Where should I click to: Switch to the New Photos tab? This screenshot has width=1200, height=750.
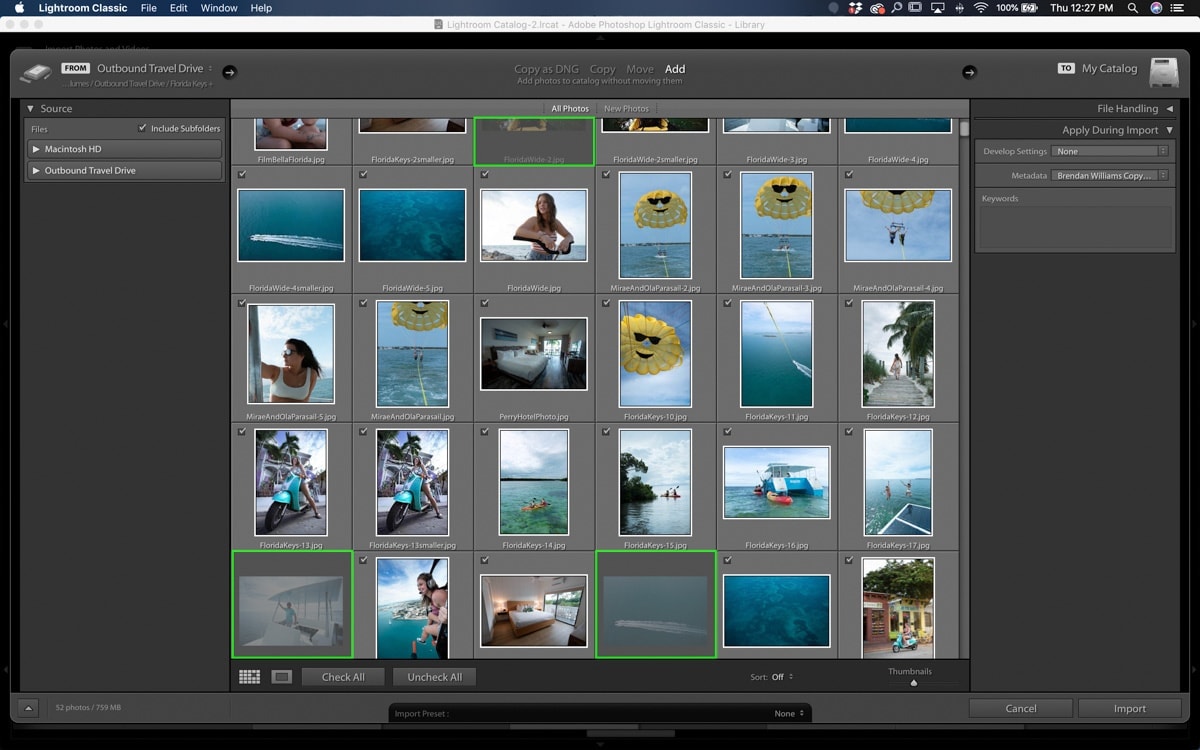pyautogui.click(x=626, y=108)
